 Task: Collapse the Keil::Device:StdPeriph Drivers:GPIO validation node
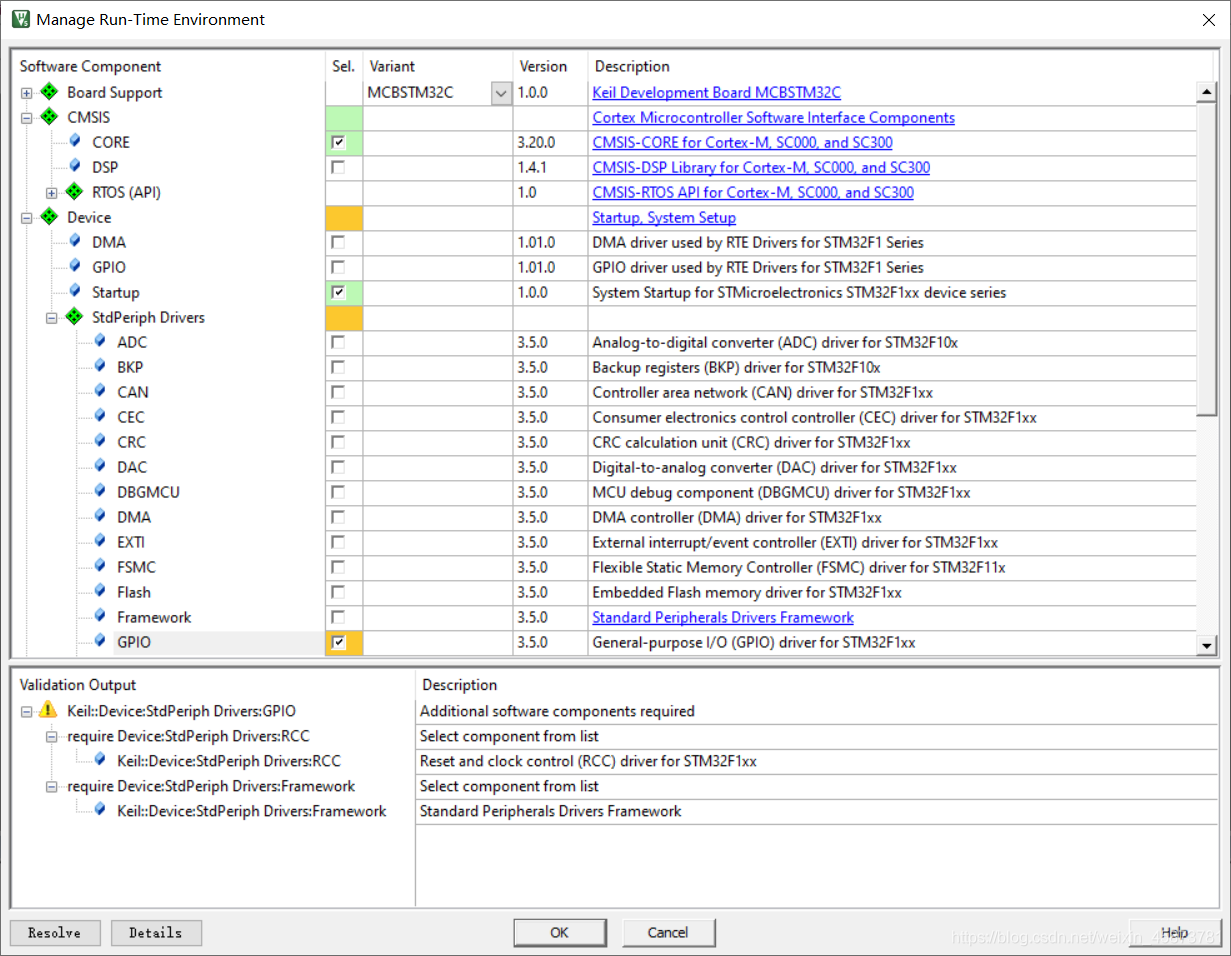(27, 711)
